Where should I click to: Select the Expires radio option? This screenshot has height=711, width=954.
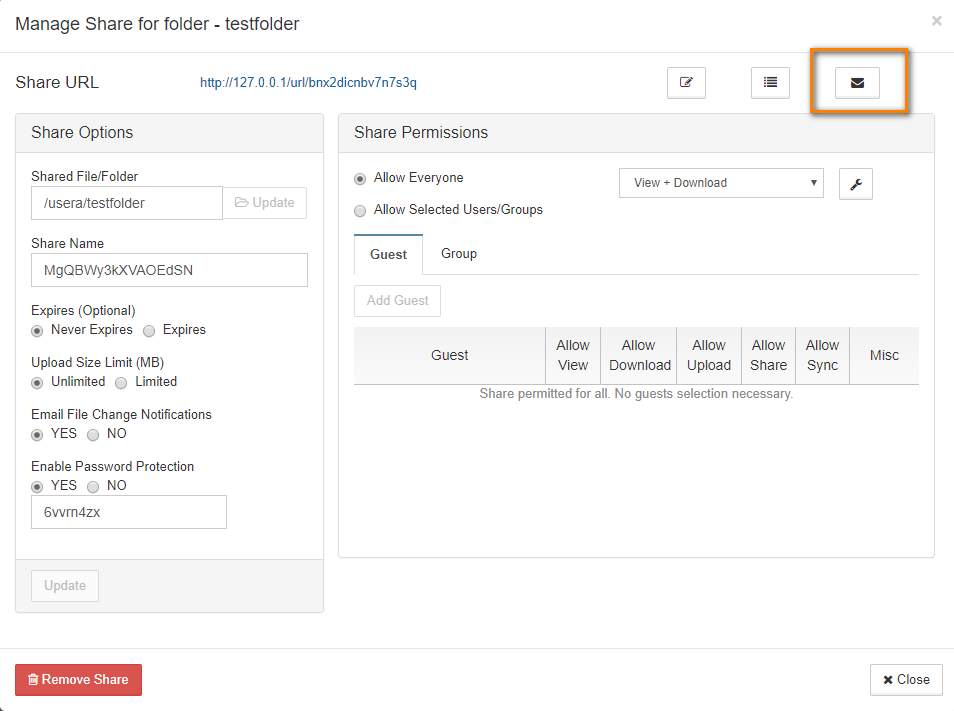pos(149,331)
